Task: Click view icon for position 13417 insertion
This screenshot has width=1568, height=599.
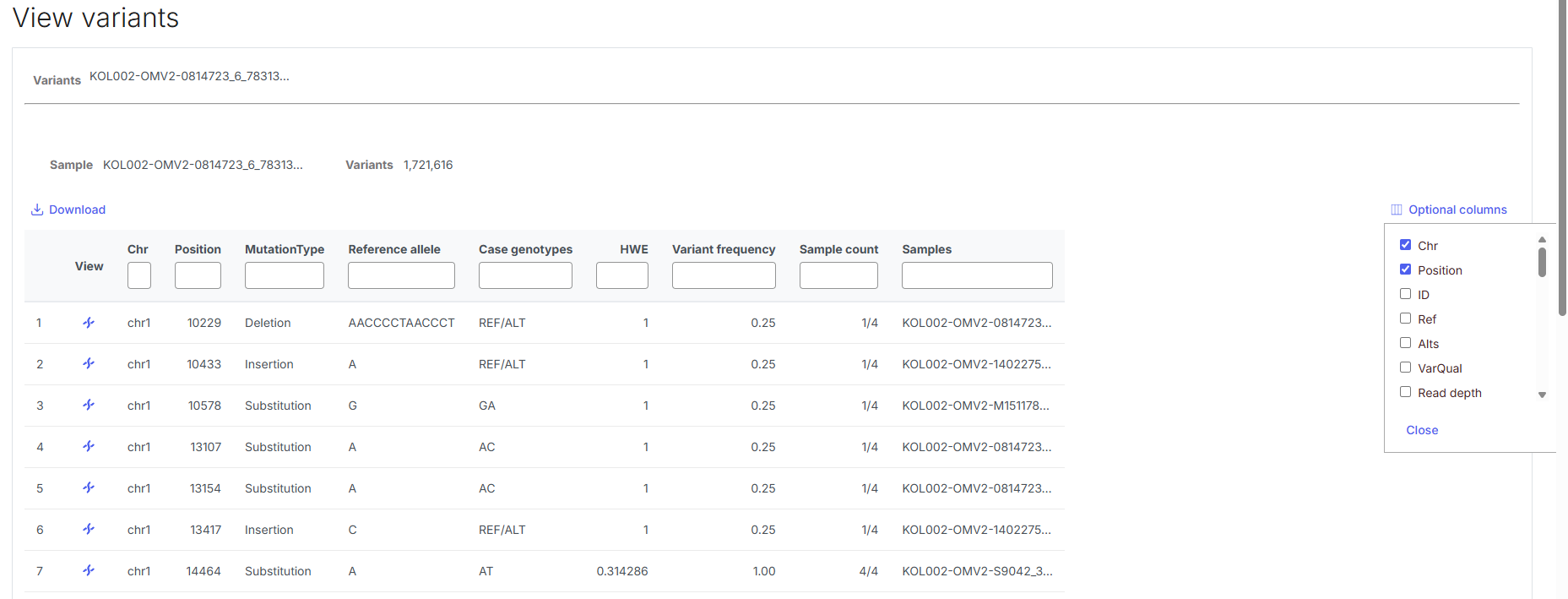Action: pyautogui.click(x=89, y=530)
